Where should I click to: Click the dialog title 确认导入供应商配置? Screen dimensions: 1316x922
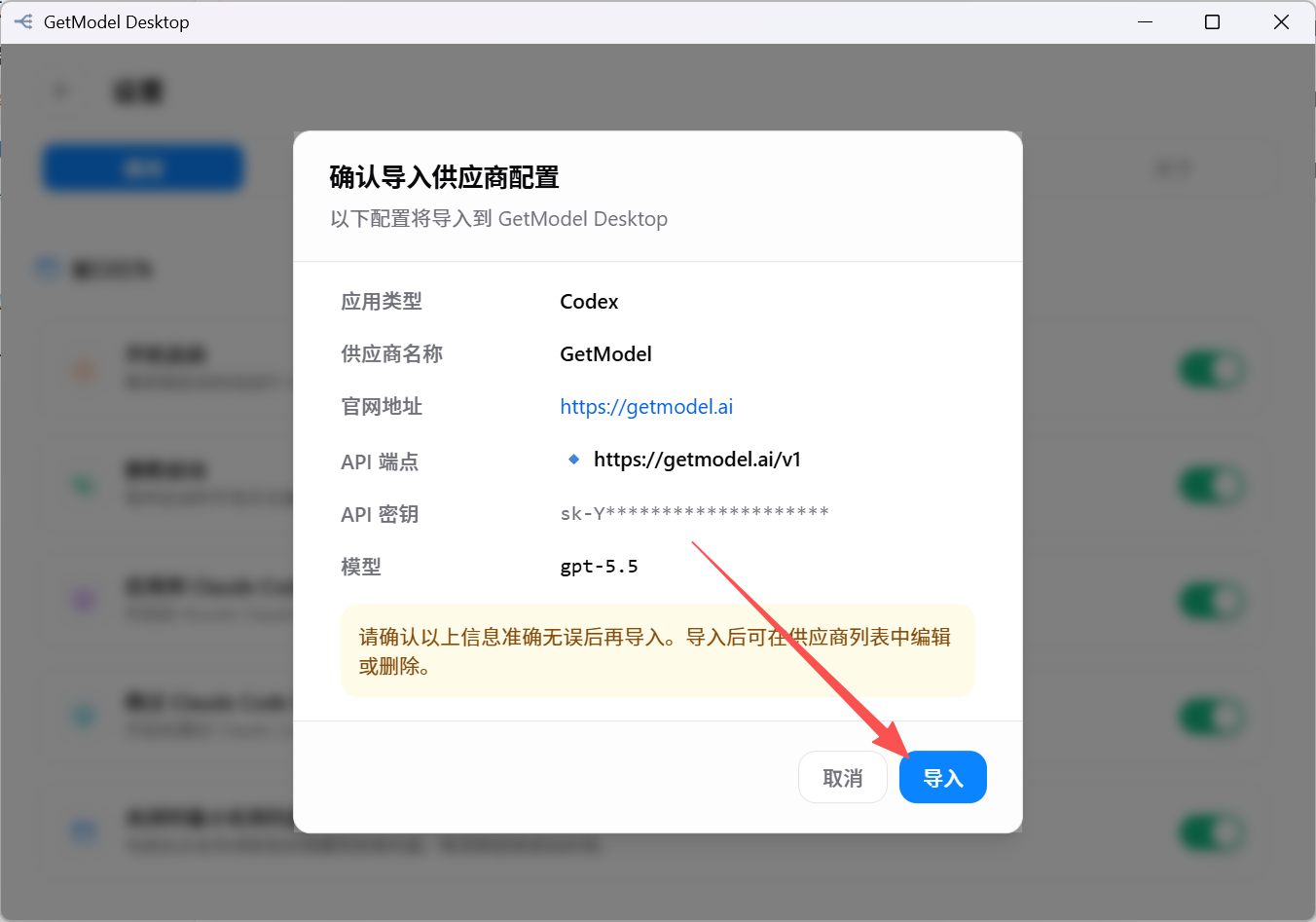(x=444, y=177)
